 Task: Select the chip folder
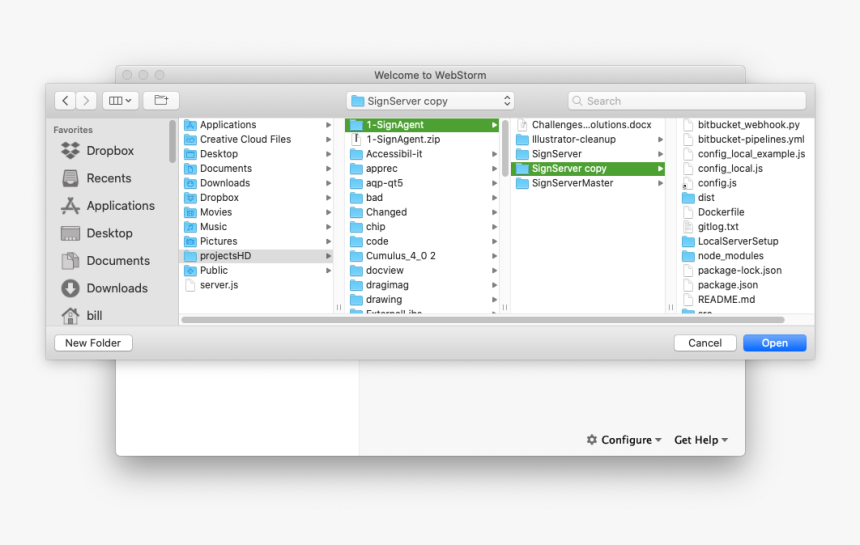click(x=422, y=227)
